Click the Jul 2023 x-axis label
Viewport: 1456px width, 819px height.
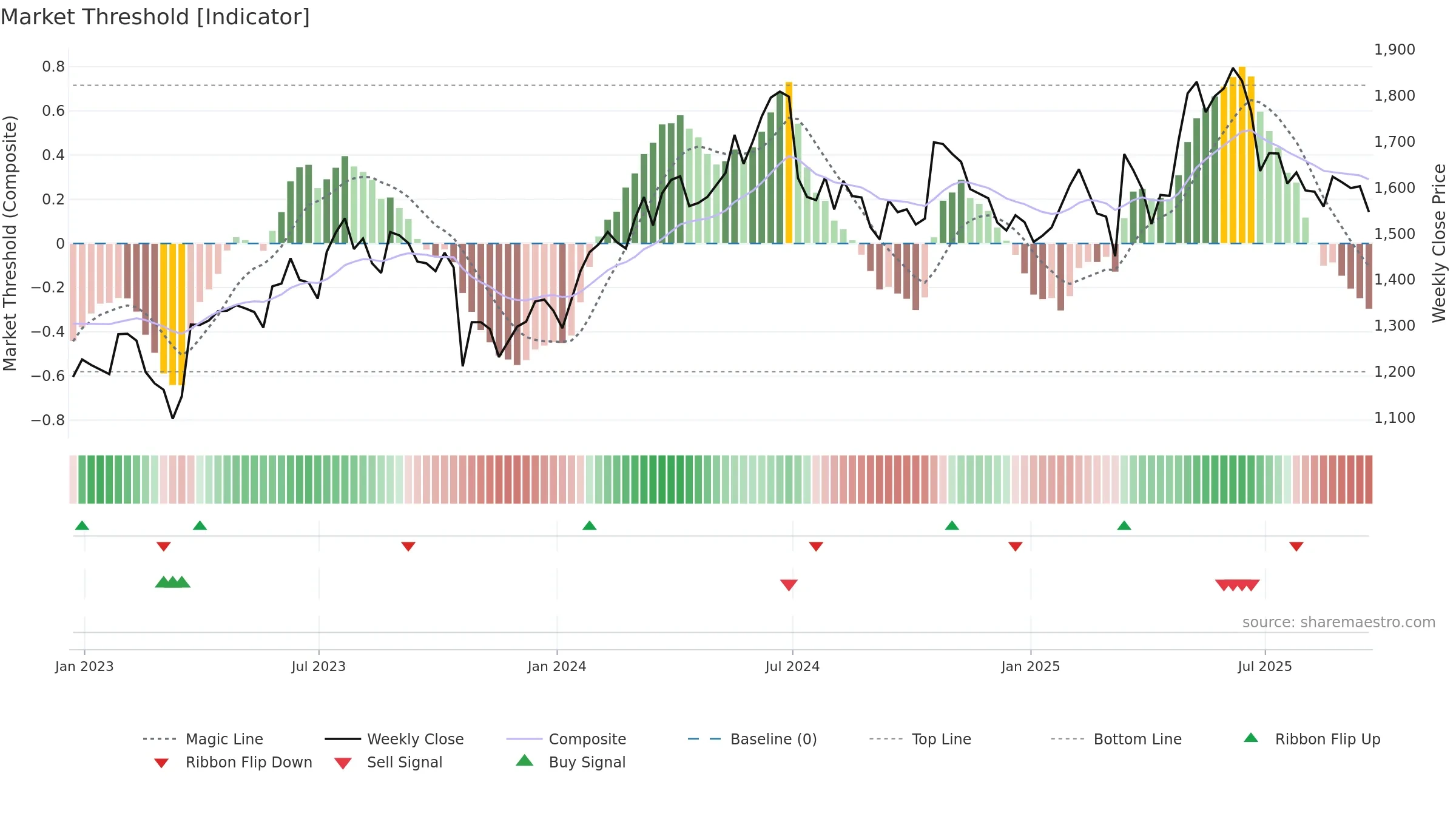point(318,666)
